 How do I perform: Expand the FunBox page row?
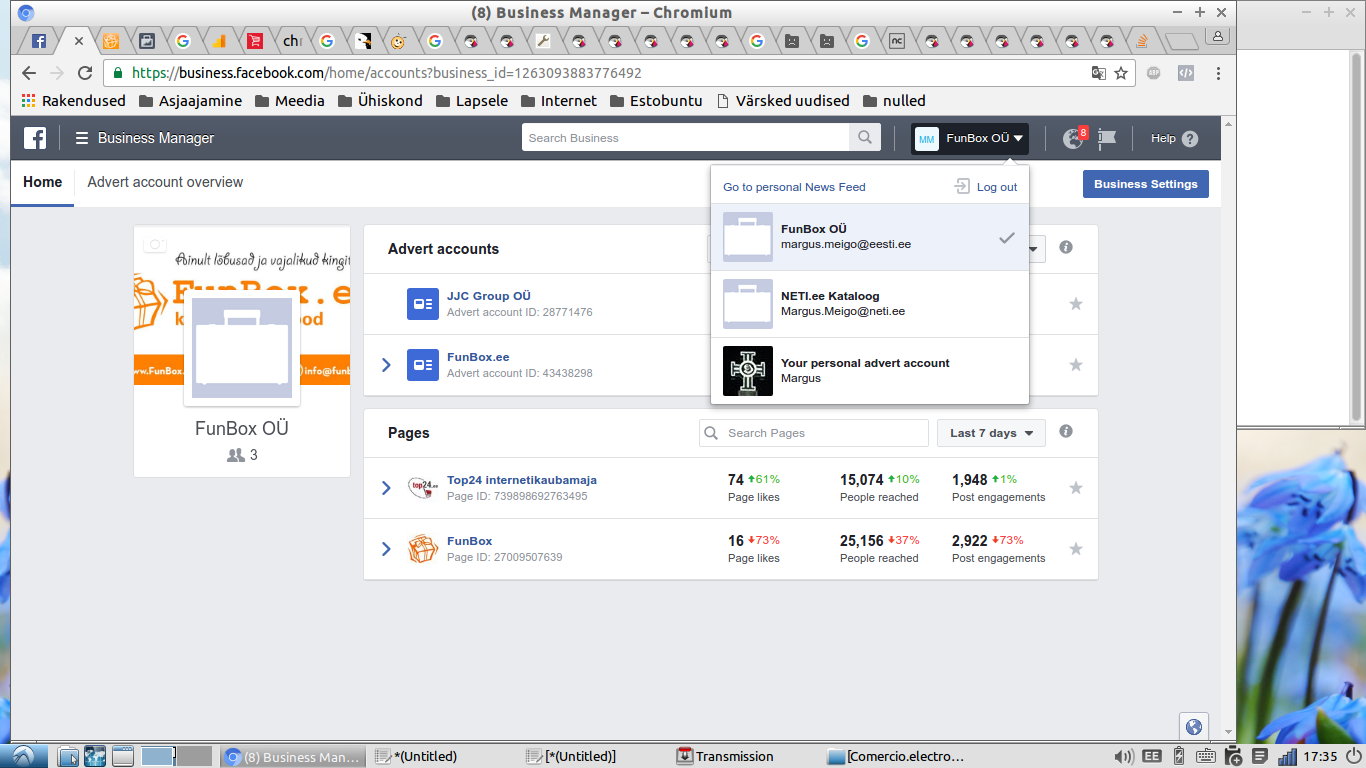pyautogui.click(x=386, y=549)
